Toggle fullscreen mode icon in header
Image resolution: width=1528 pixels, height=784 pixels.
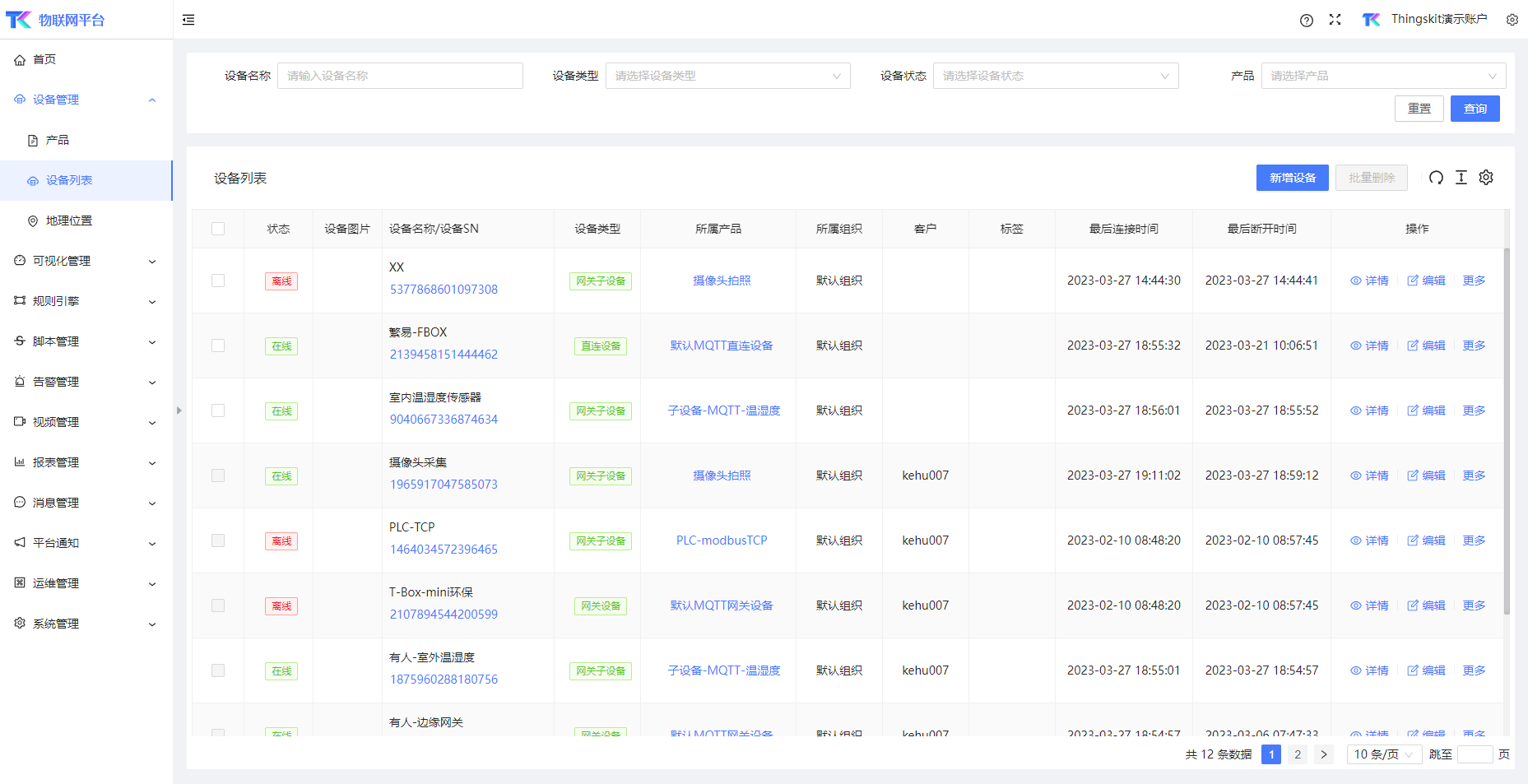(1335, 20)
